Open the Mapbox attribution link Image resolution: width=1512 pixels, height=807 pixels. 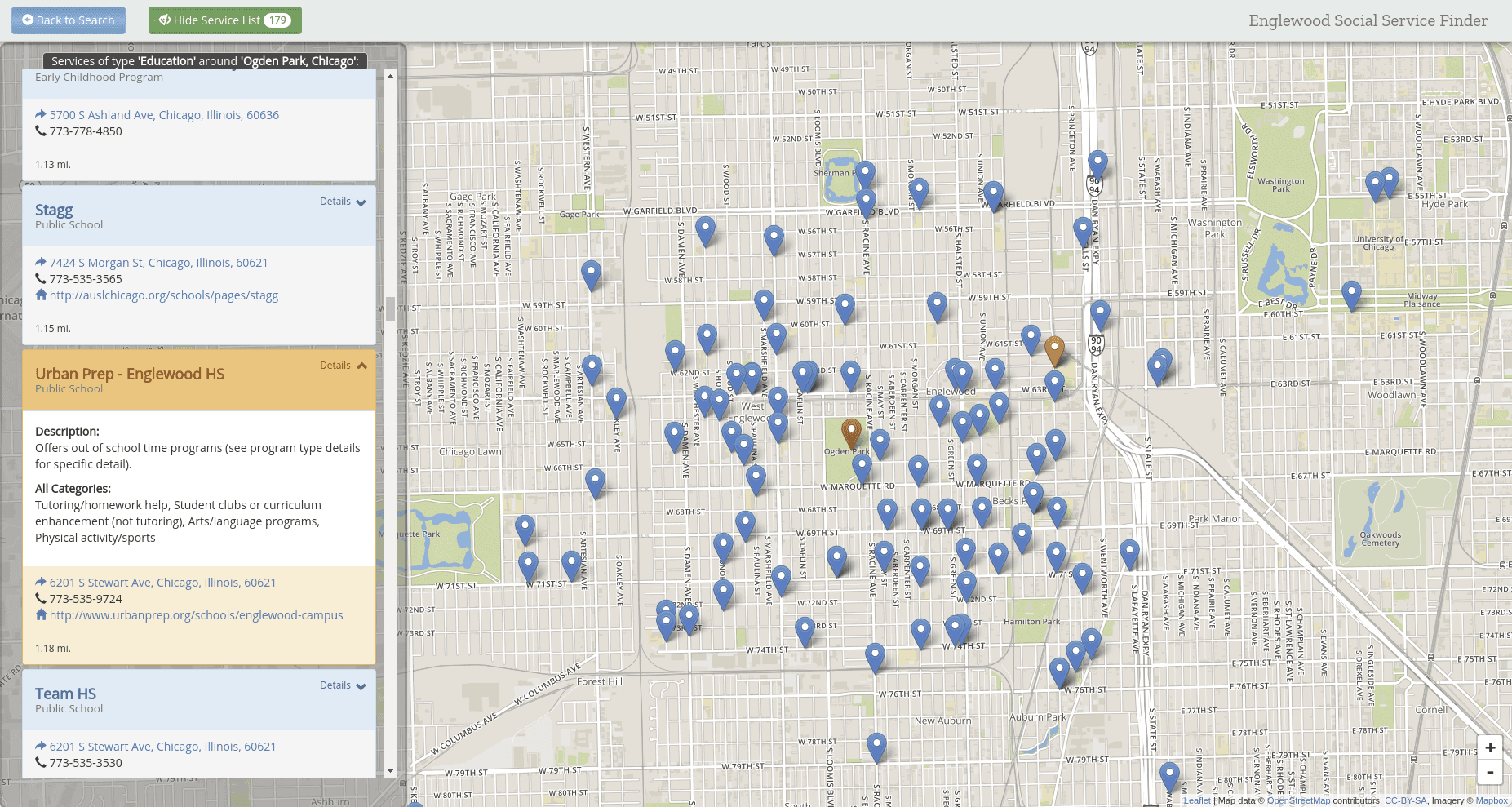1492,800
